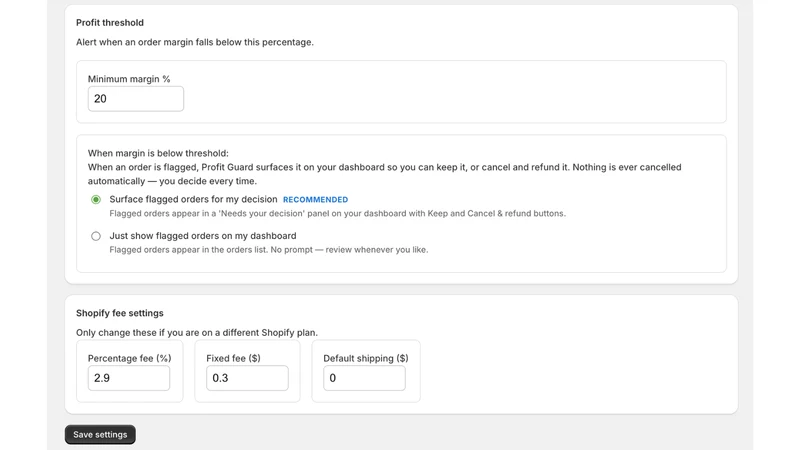Screen dimensions: 800x450
Task: Click 'Alert when an order margin falls below' text
Action: pyautogui.click(x=195, y=42)
